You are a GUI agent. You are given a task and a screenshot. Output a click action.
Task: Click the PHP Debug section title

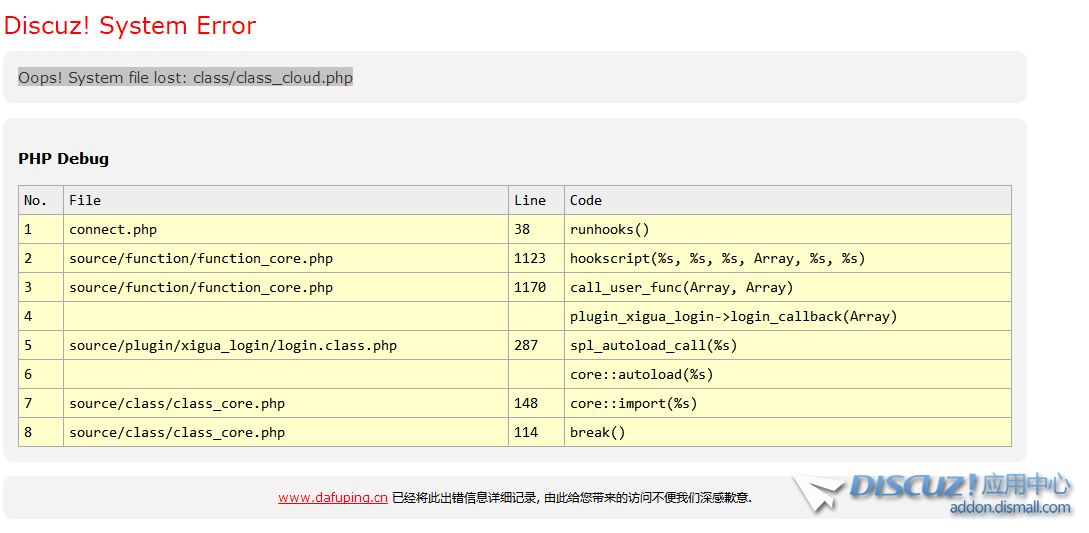pos(63,158)
